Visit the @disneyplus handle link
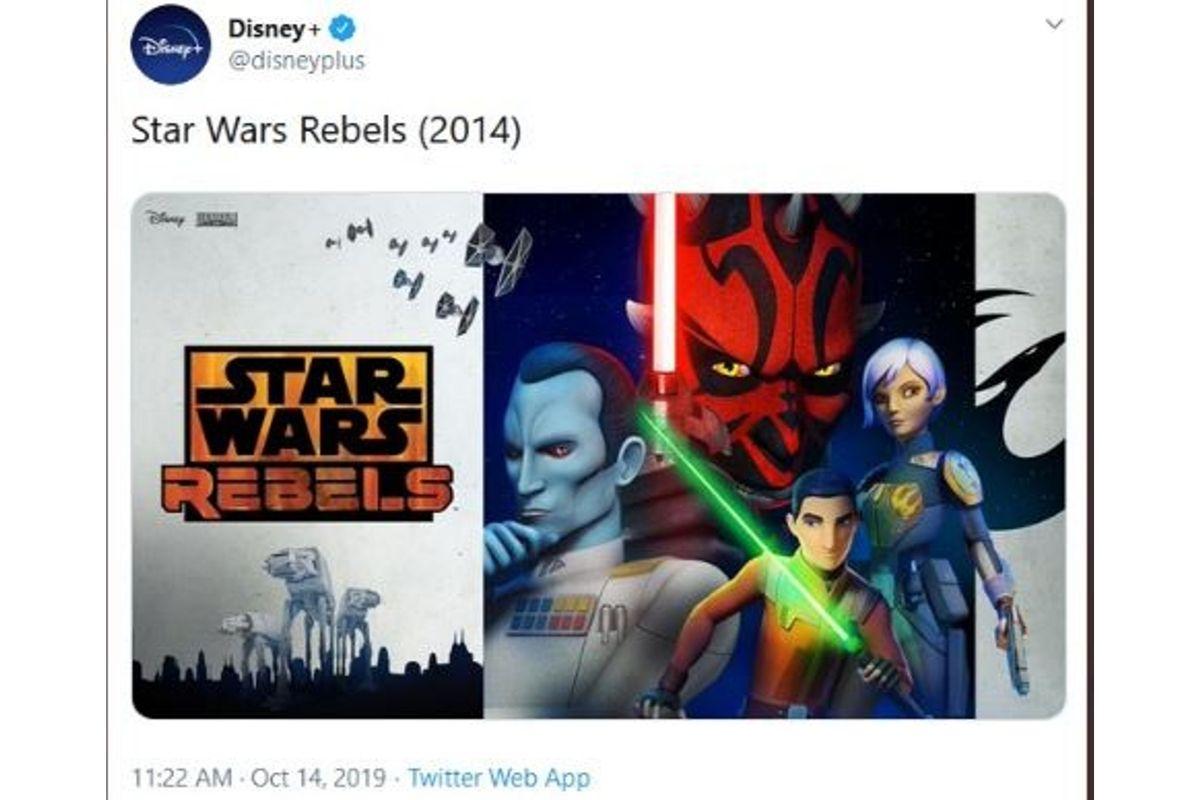Image resolution: width=1200 pixels, height=800 pixels. (x=296, y=61)
